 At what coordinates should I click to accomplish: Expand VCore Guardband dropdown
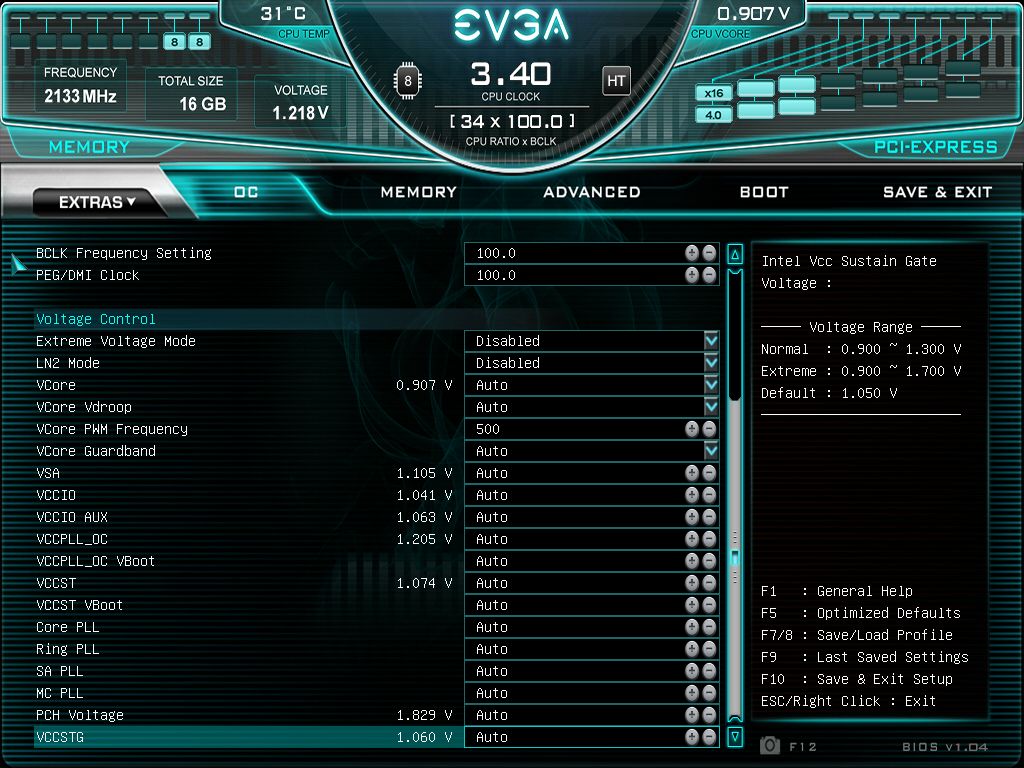711,451
